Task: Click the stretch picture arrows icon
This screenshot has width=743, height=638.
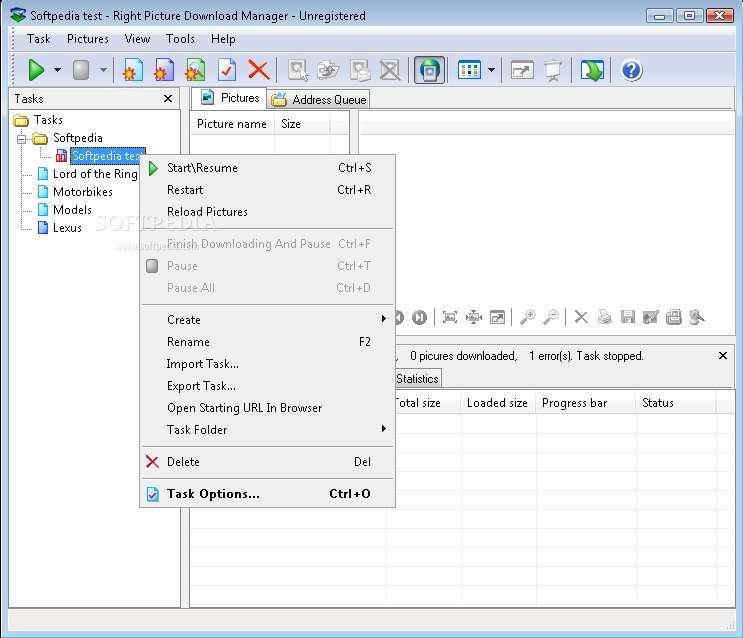Action: tap(473, 317)
